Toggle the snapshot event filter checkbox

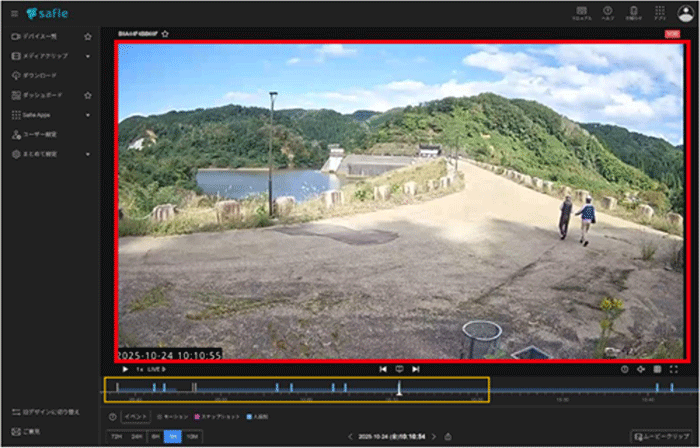pos(198,416)
